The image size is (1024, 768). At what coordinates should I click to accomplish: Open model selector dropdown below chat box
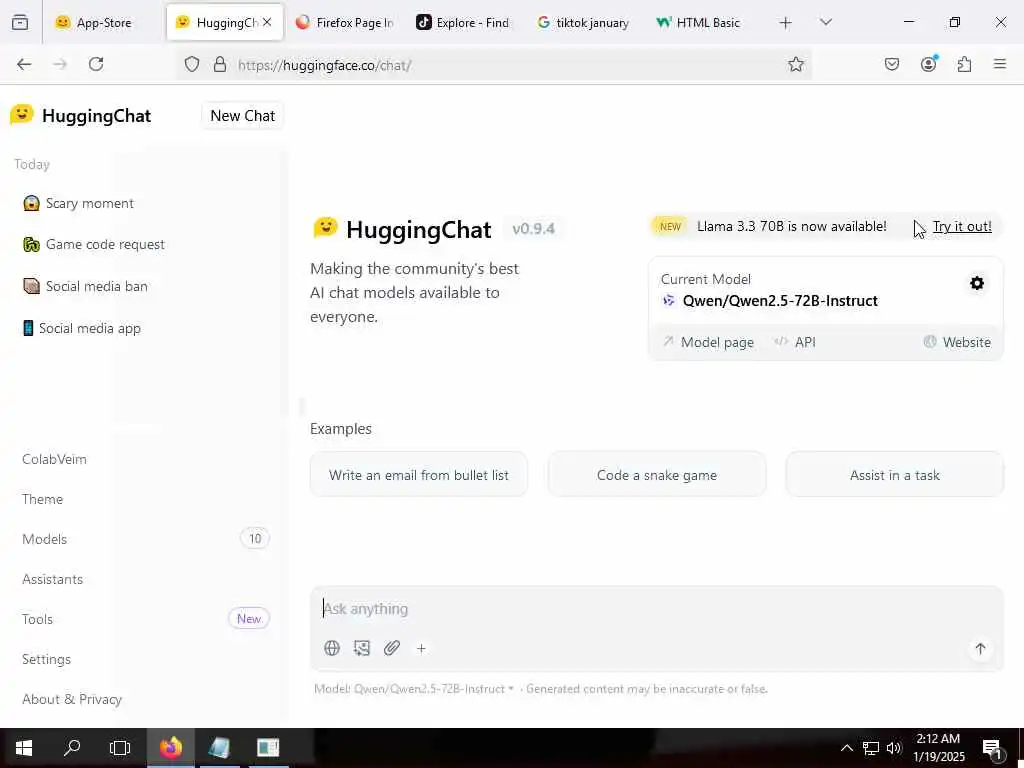coord(414,688)
